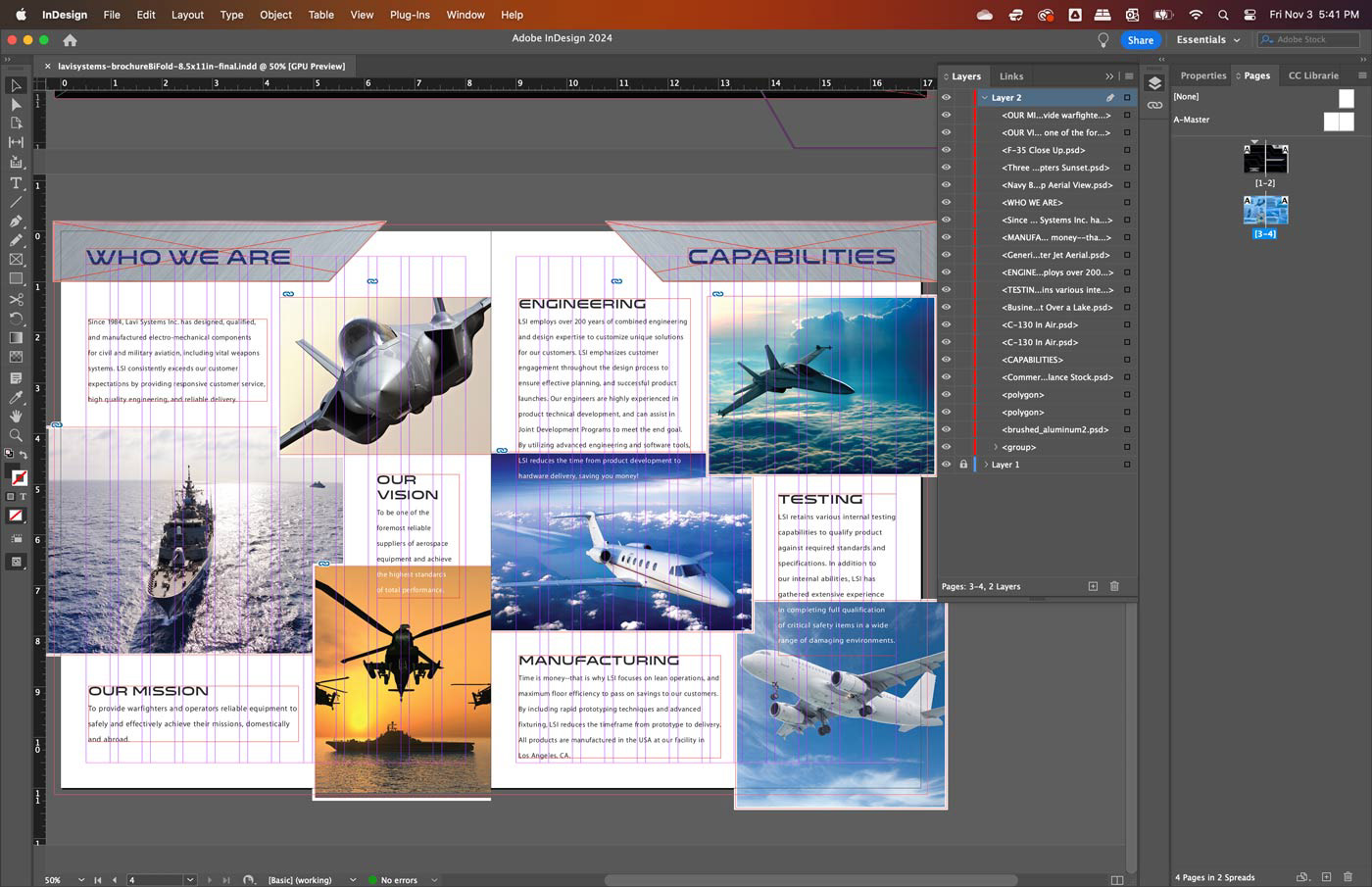Select the Content Collector tool

click(x=16, y=163)
